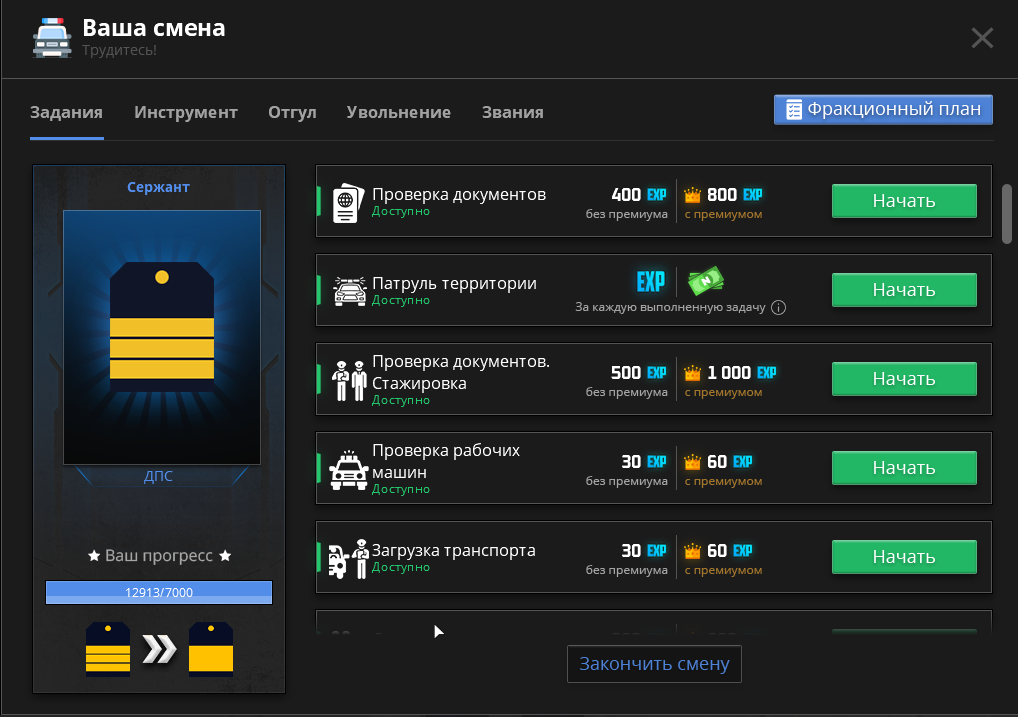Click the large EXP icon in Патруль территории
The width and height of the screenshot is (1018, 717).
click(x=651, y=281)
